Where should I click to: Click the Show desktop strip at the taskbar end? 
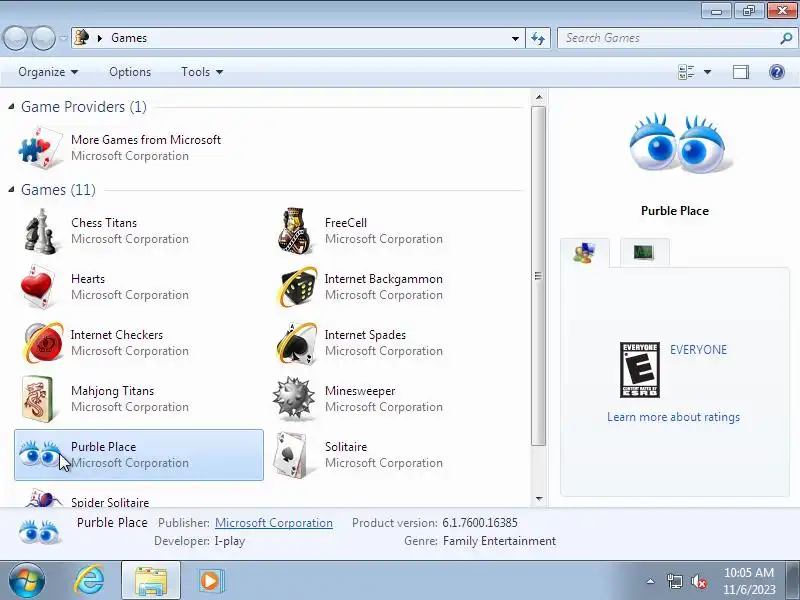pos(794,581)
